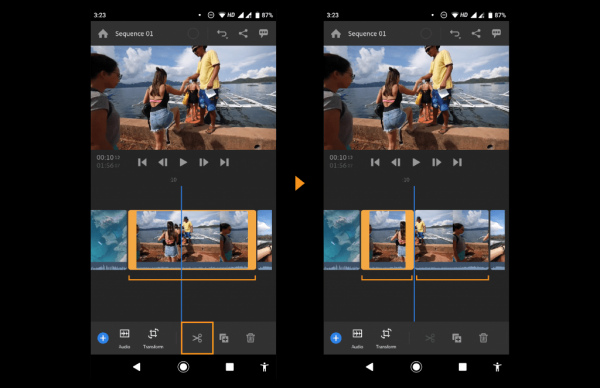Open feedback comment icon in left phone

[263, 33]
